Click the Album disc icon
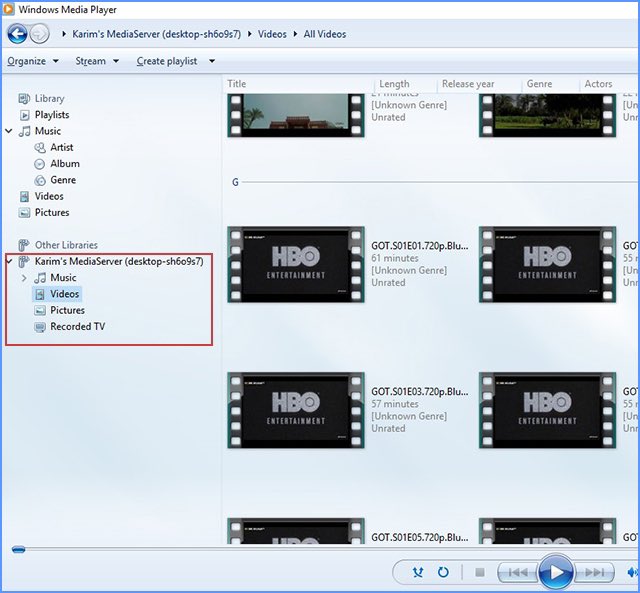Image resolution: width=640 pixels, height=593 pixels. (x=40, y=164)
